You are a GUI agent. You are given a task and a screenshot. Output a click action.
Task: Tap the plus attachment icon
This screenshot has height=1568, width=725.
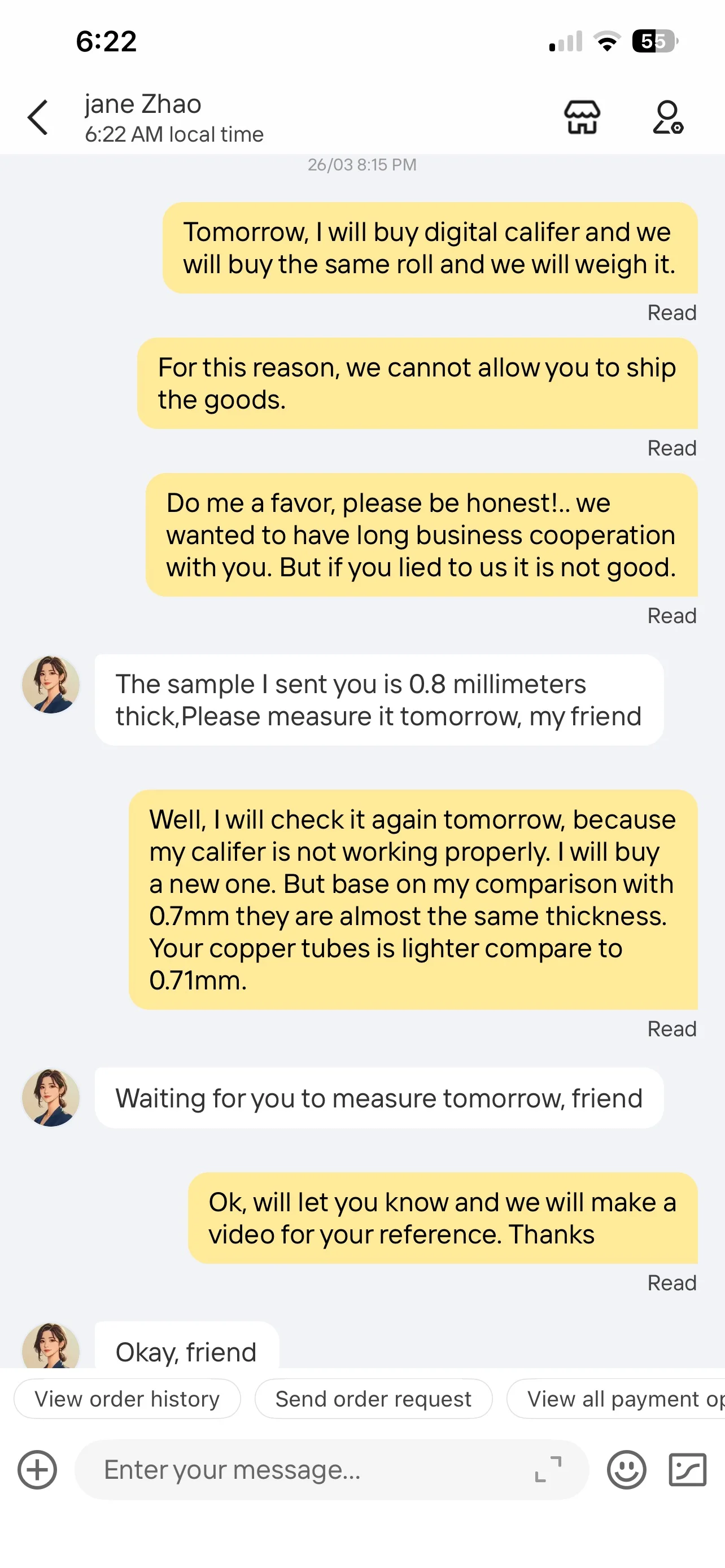(x=37, y=1469)
